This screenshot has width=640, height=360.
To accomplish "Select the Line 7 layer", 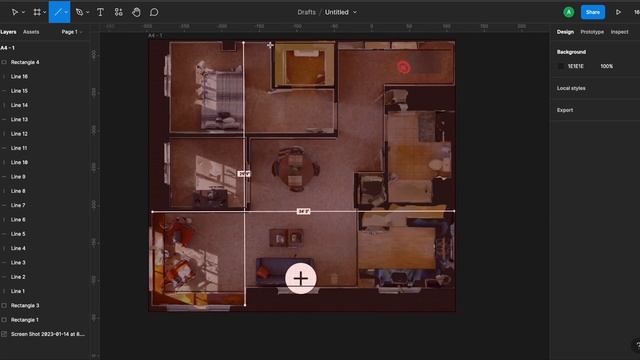I will [18, 205].
